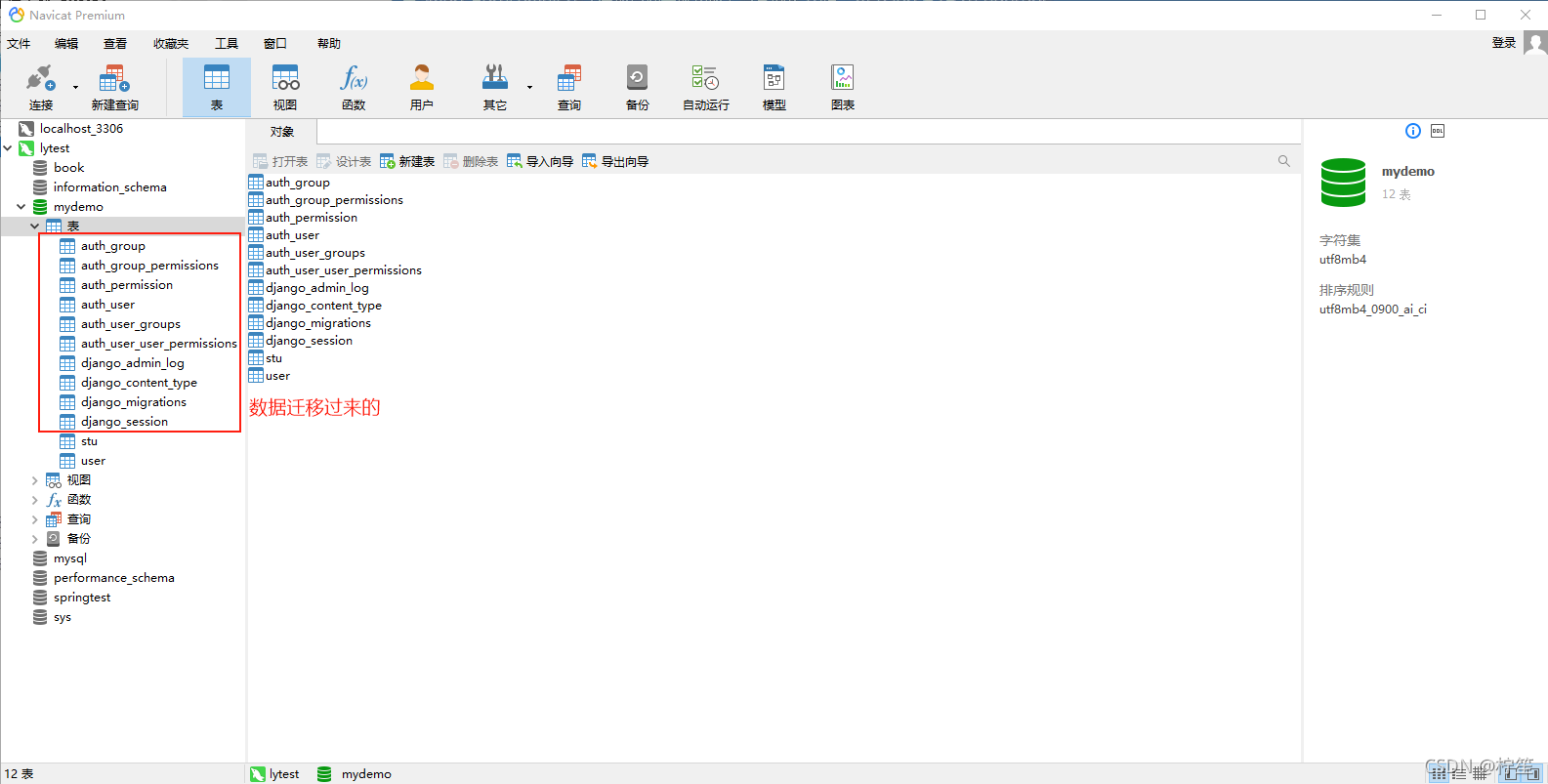Click the DDL panel icon

(x=1438, y=131)
